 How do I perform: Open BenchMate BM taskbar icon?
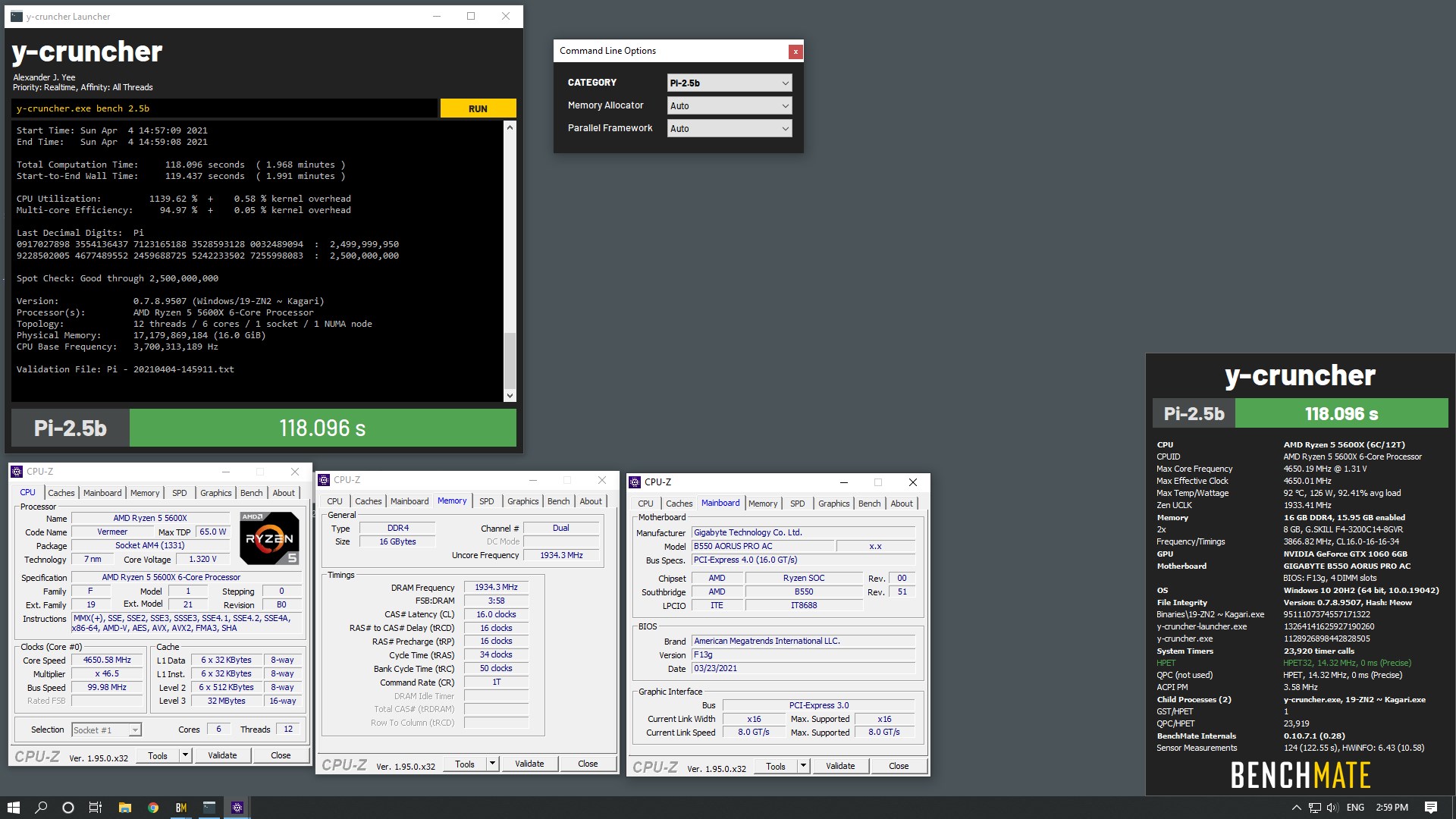pyautogui.click(x=181, y=808)
